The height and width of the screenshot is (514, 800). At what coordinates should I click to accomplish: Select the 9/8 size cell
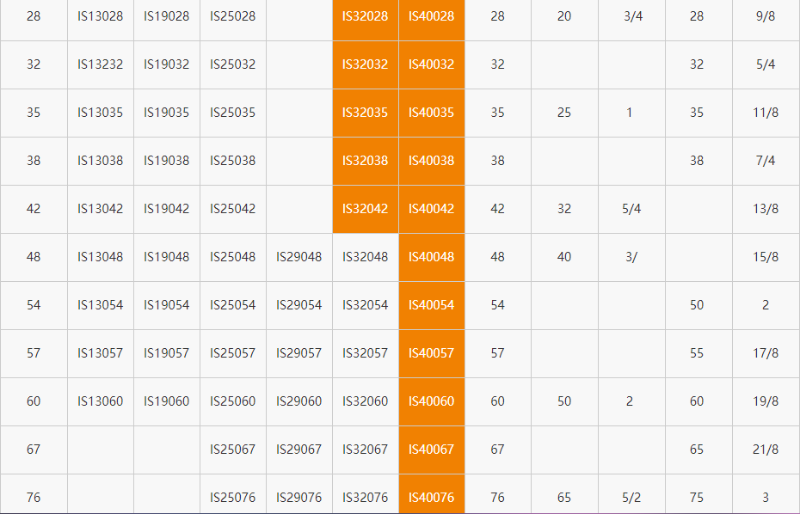point(765,17)
